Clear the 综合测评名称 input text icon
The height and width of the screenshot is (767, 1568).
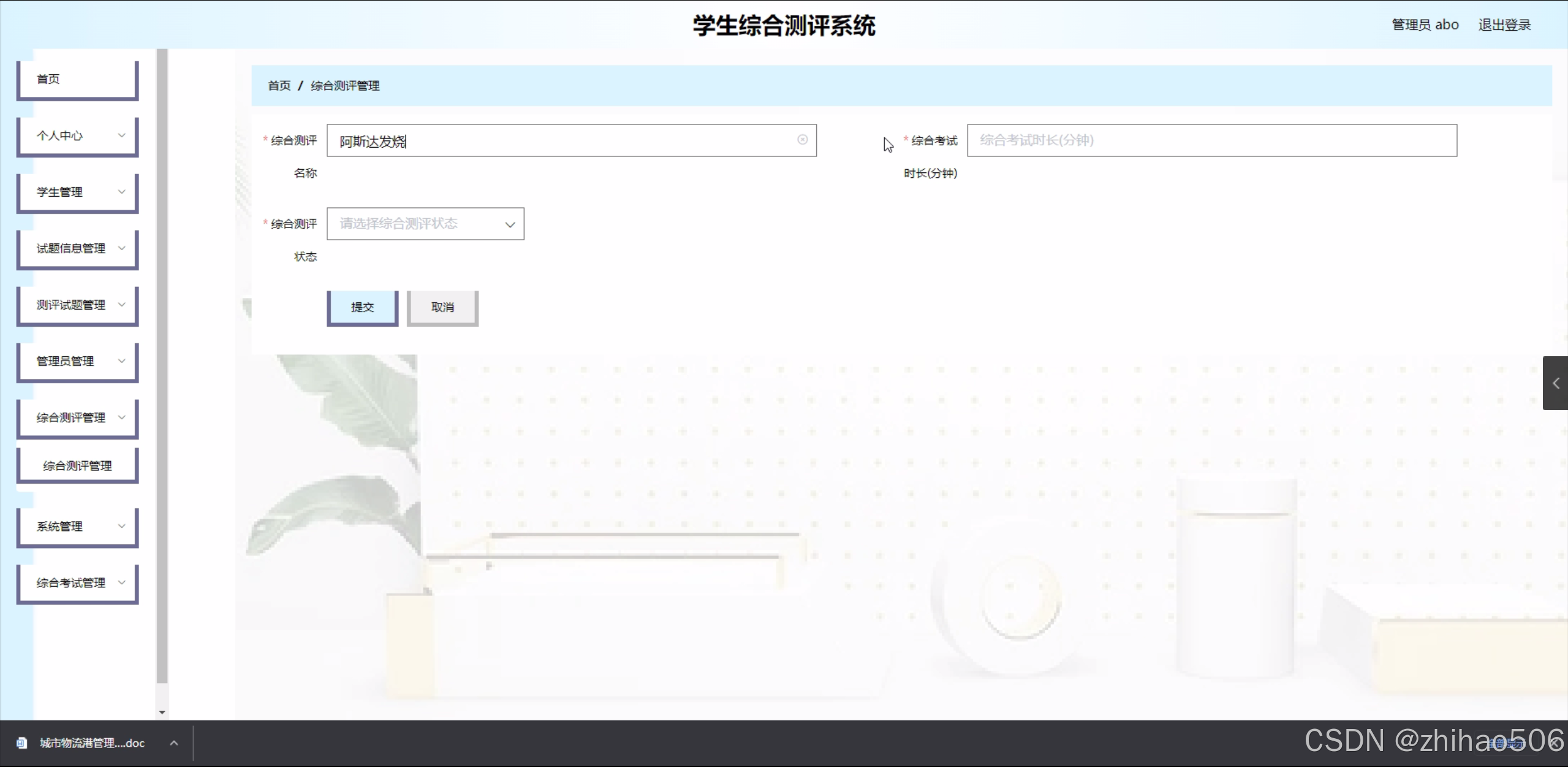click(x=802, y=140)
